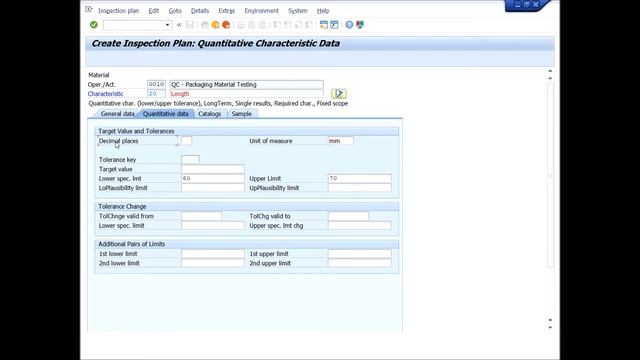Click the gray Back toolbar icon

pos(205,25)
